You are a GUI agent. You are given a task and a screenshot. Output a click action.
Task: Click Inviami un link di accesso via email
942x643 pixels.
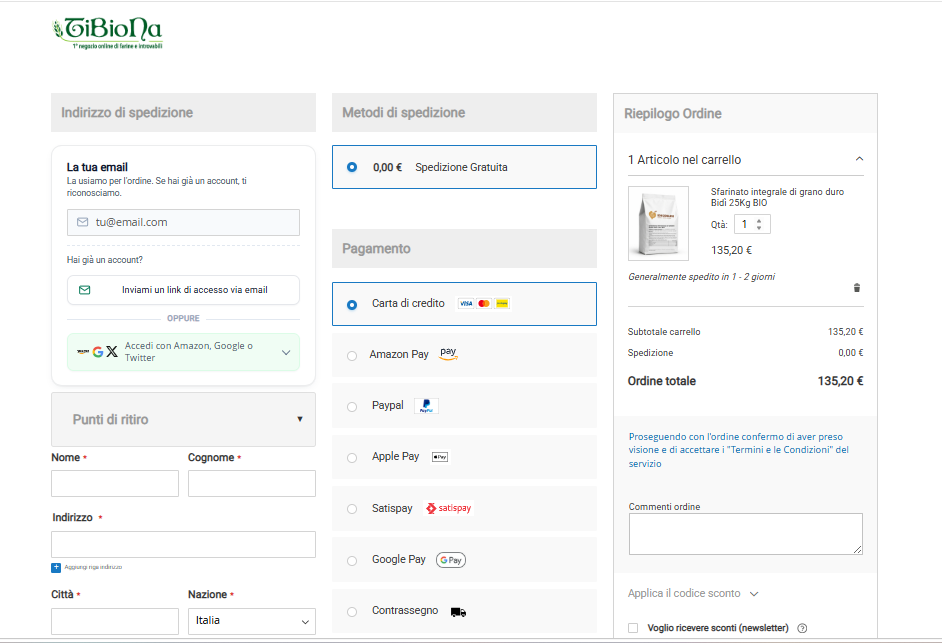[x=183, y=290]
